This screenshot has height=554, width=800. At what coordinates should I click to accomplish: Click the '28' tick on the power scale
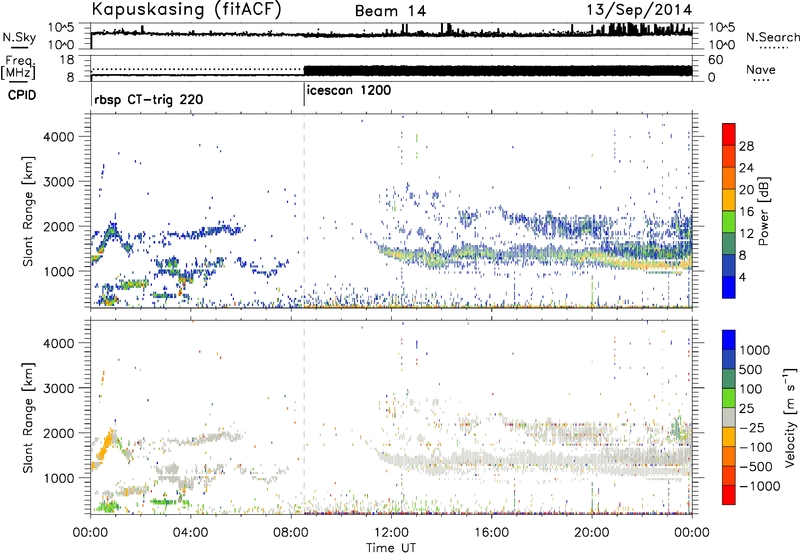coord(746,146)
